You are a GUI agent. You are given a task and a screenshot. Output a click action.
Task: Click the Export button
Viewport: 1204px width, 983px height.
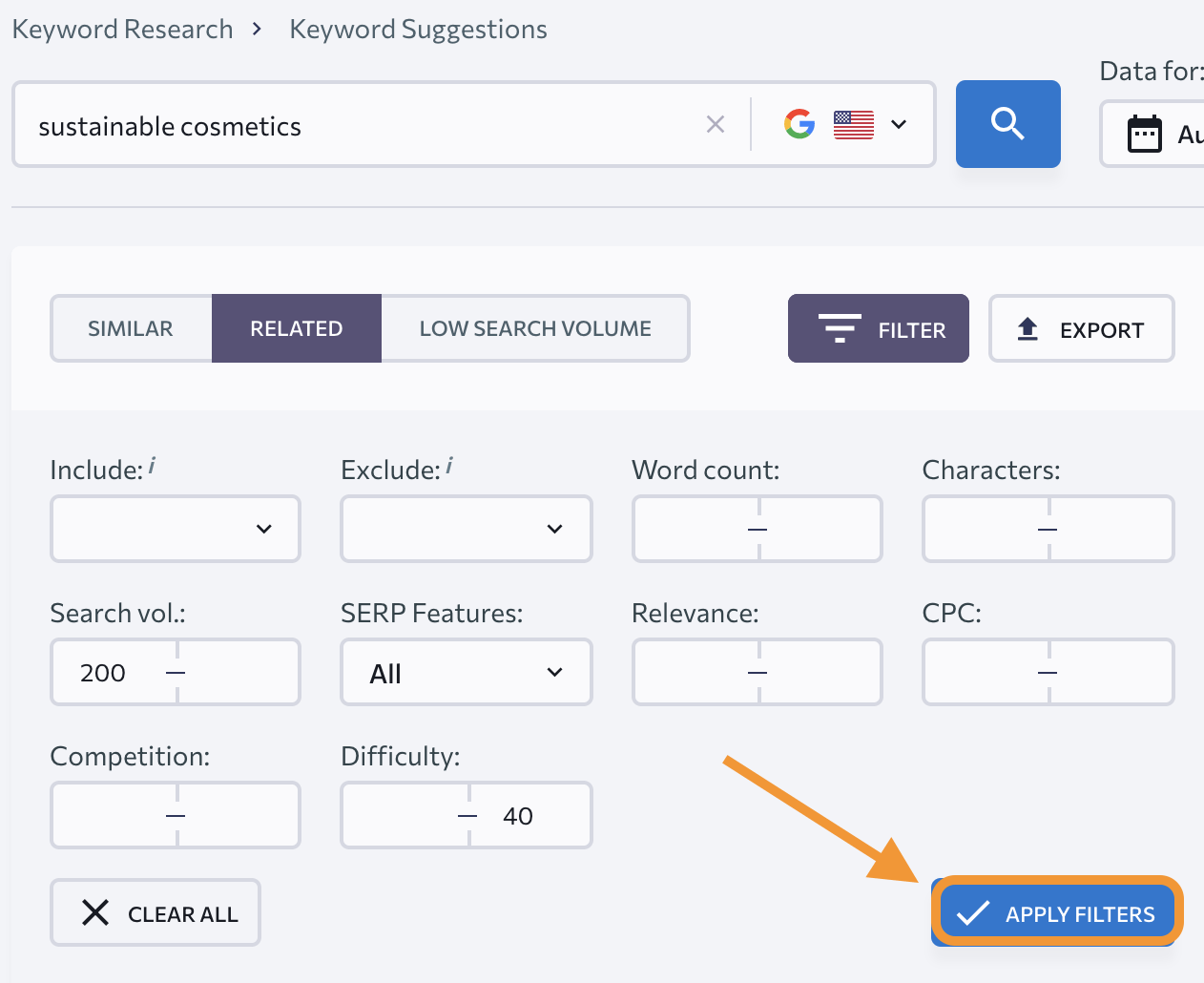pos(1081,329)
